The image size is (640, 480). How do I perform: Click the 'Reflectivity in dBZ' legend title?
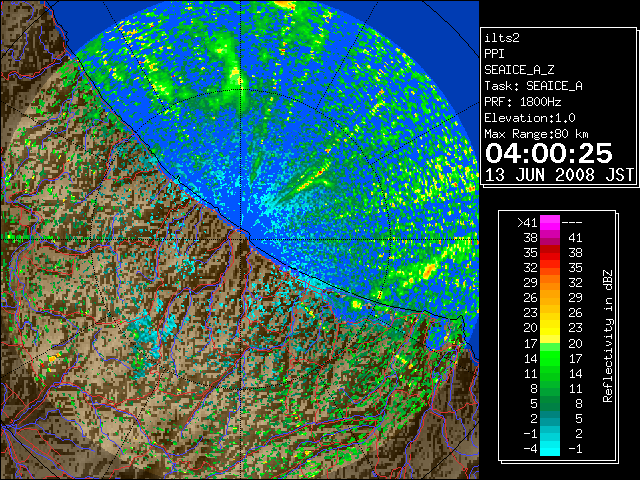pos(608,336)
